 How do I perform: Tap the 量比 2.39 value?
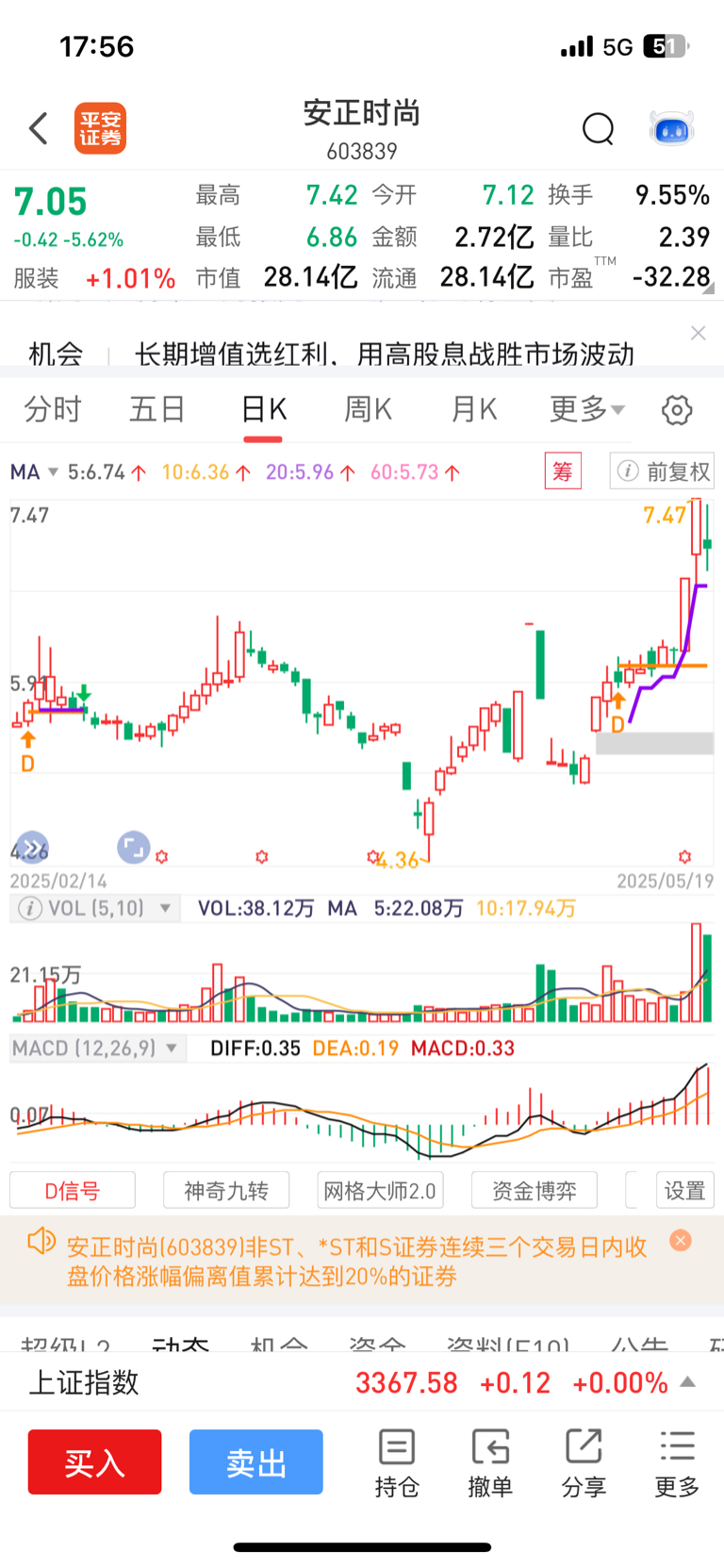click(x=684, y=237)
